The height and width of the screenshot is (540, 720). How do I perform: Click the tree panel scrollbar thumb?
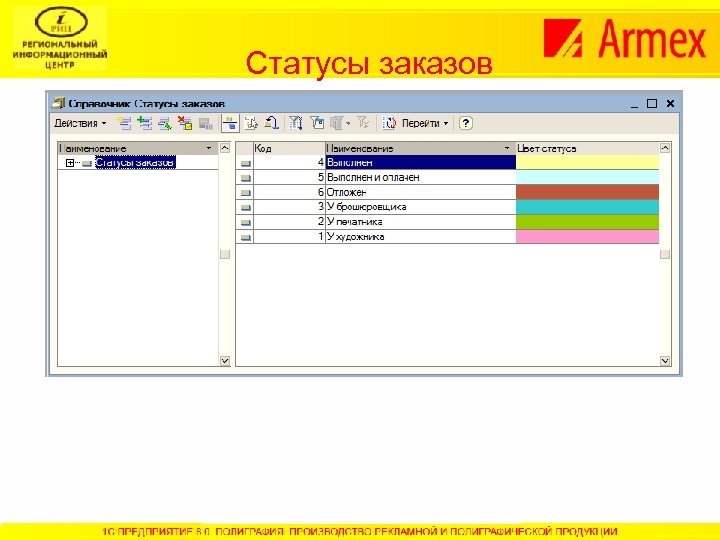pyautogui.click(x=225, y=254)
